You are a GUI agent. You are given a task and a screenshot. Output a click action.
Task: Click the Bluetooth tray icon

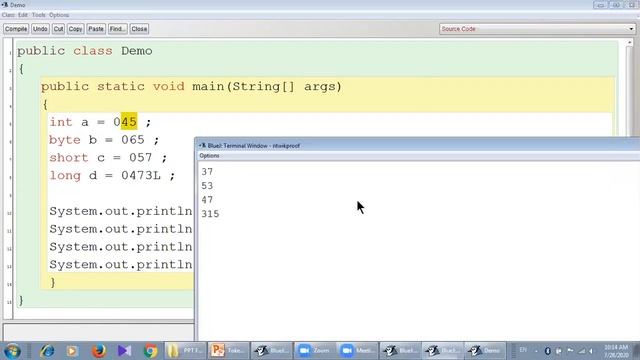pyautogui.click(x=548, y=351)
